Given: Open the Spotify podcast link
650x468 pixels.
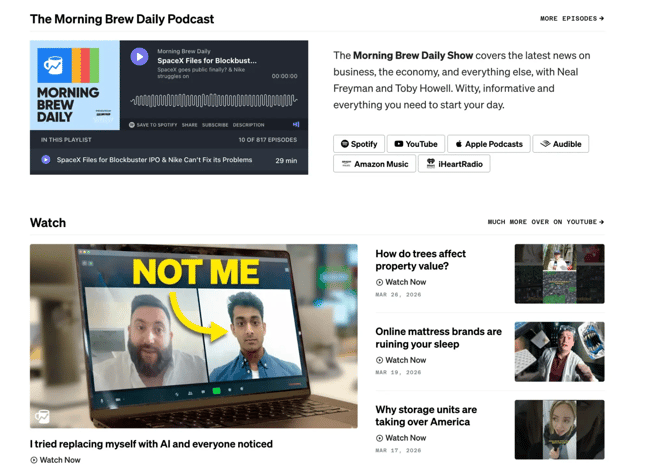Looking at the screenshot, I should pos(359,144).
